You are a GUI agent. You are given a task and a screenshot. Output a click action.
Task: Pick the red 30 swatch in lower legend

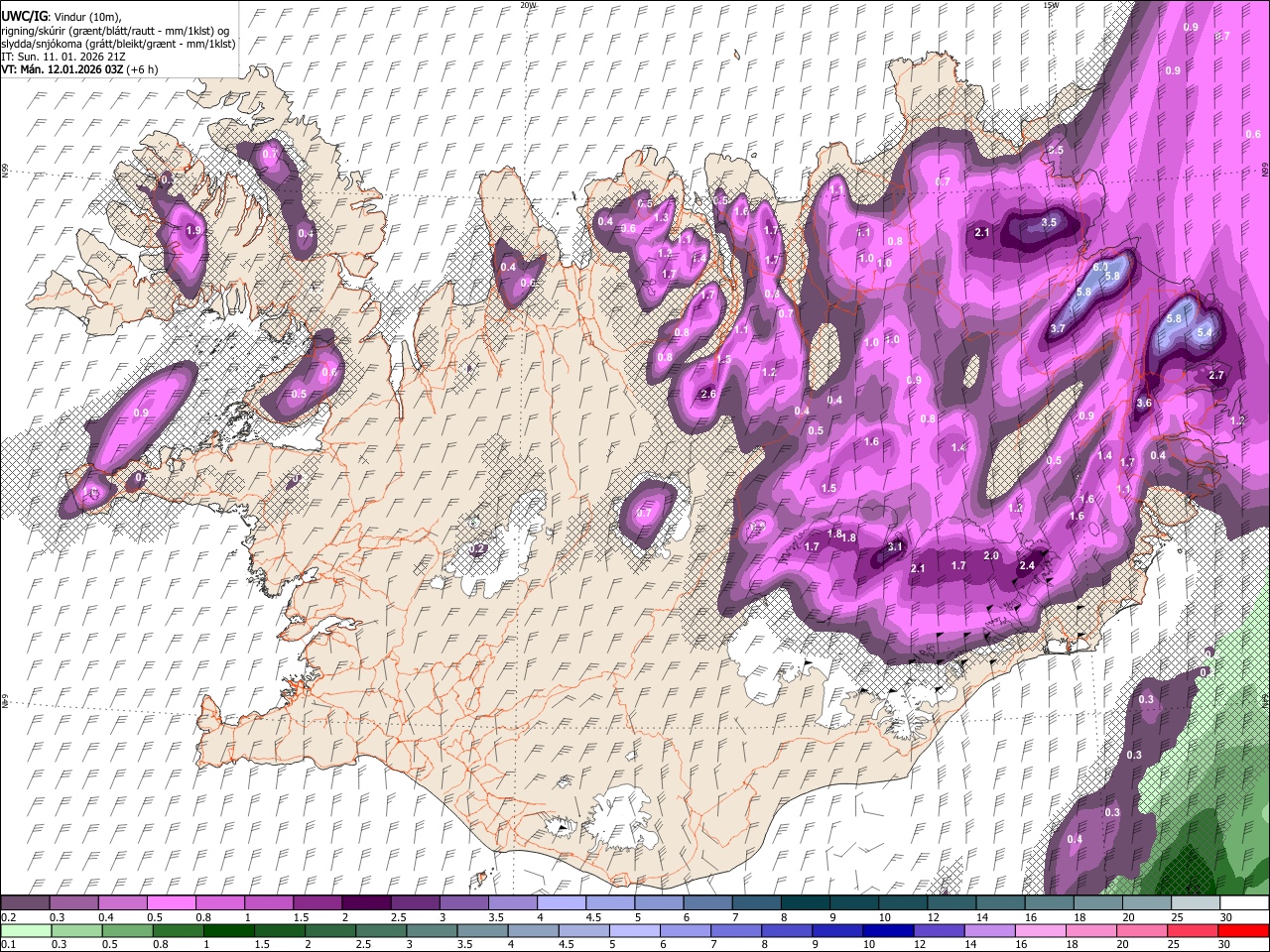click(x=1242, y=930)
